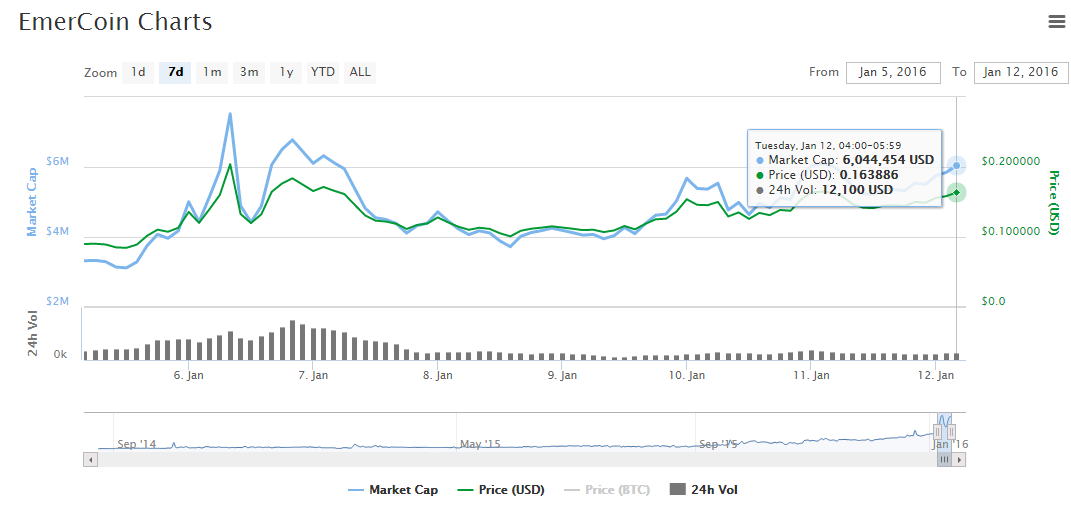The height and width of the screenshot is (506, 1071).
Task: Click the navigator scrollbar thumb
Action: (945, 459)
